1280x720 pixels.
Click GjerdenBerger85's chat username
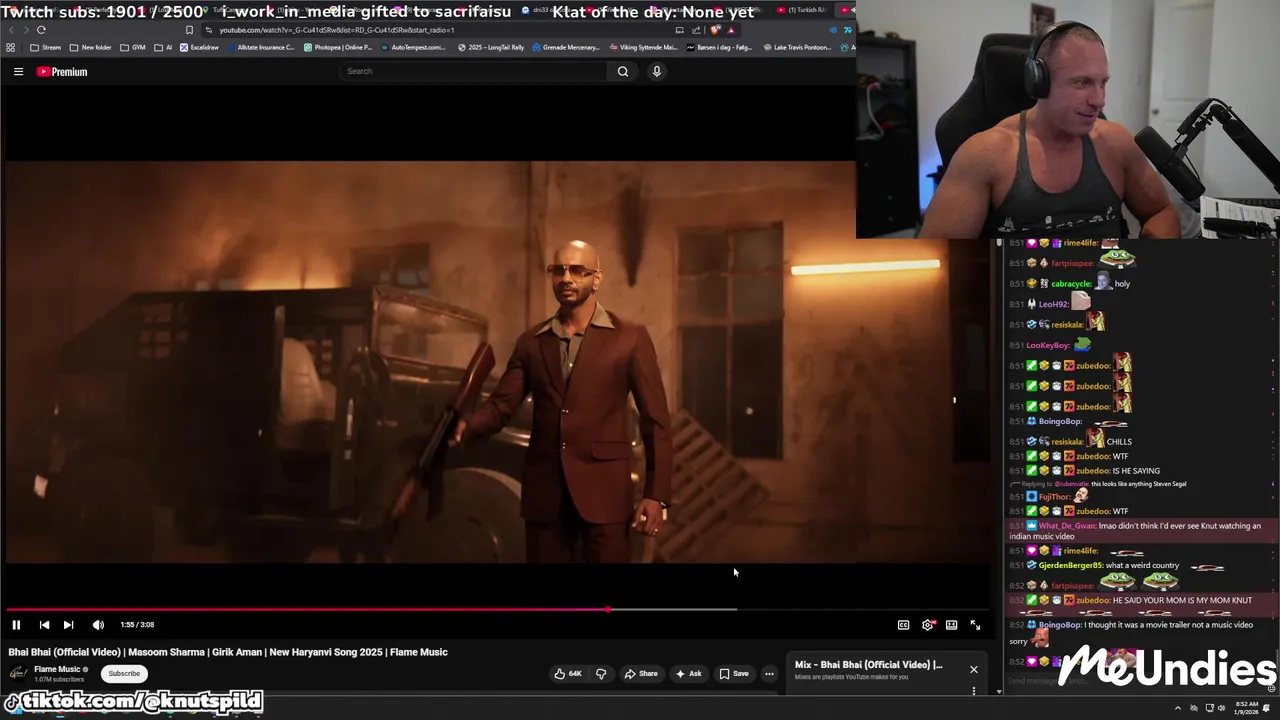pyautogui.click(x=1070, y=566)
